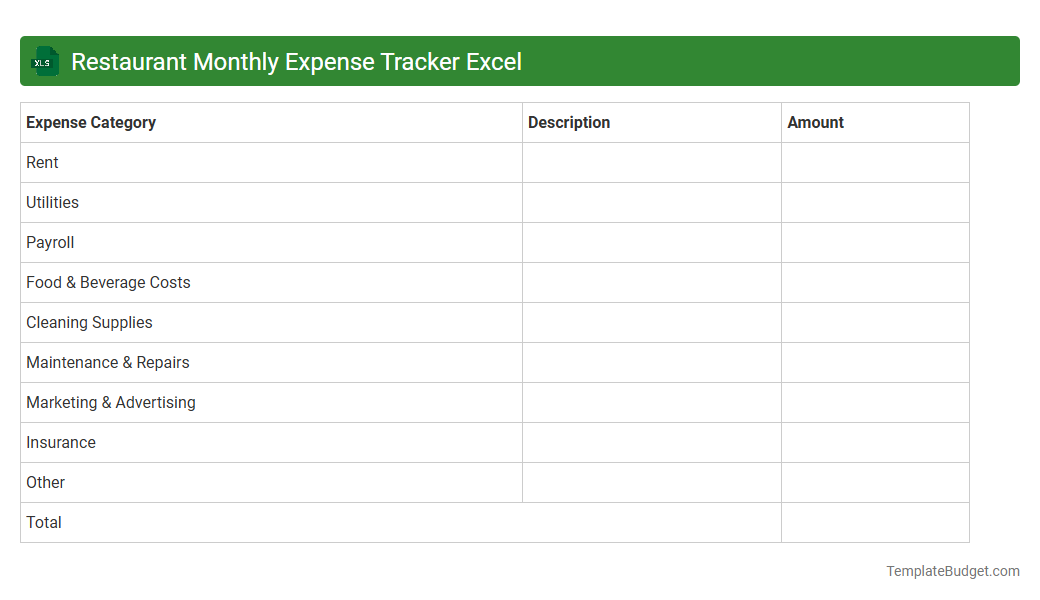
Task: Click the Insurance category label
Action: pos(60,442)
